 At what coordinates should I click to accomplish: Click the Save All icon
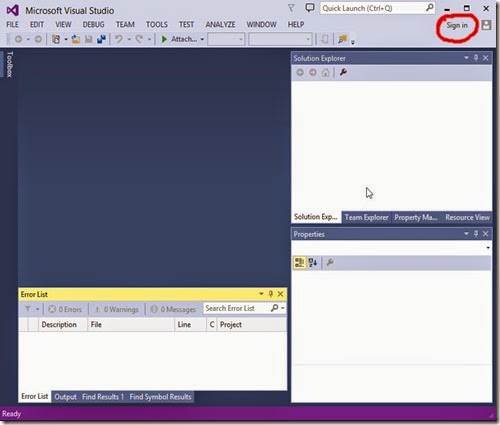101,39
